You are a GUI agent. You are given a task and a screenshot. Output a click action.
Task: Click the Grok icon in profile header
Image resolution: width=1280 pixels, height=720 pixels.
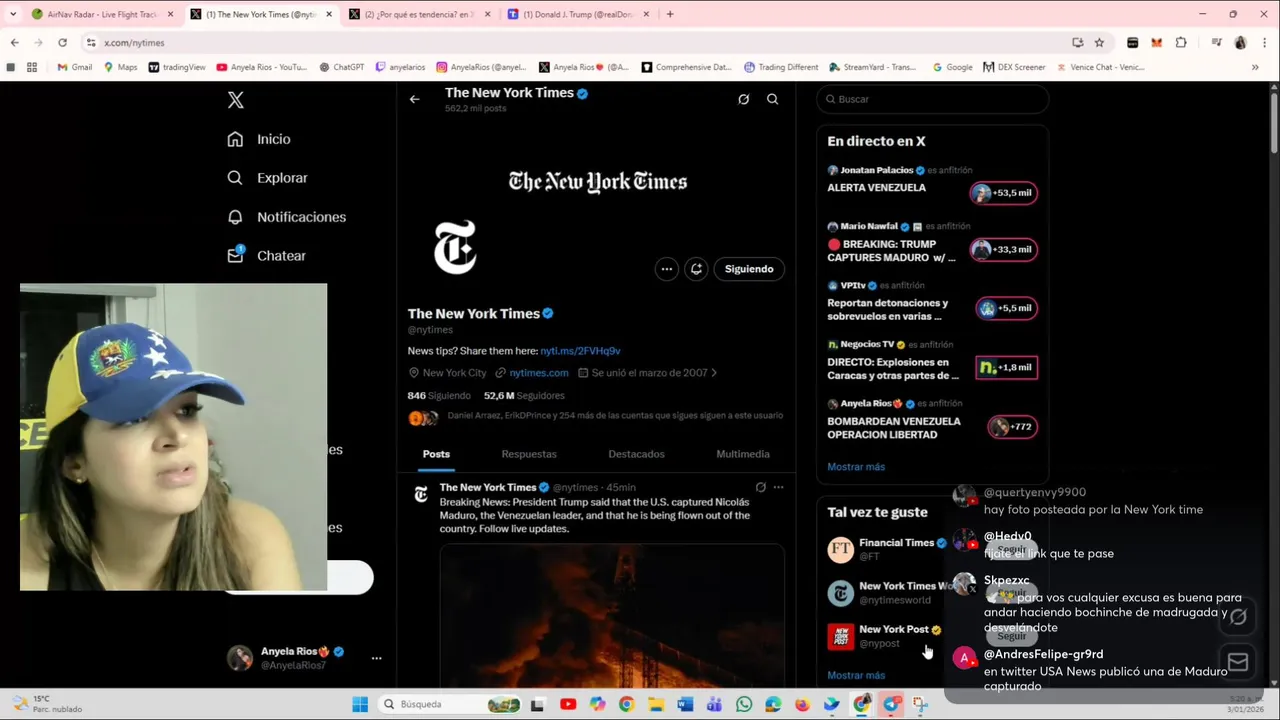click(743, 99)
